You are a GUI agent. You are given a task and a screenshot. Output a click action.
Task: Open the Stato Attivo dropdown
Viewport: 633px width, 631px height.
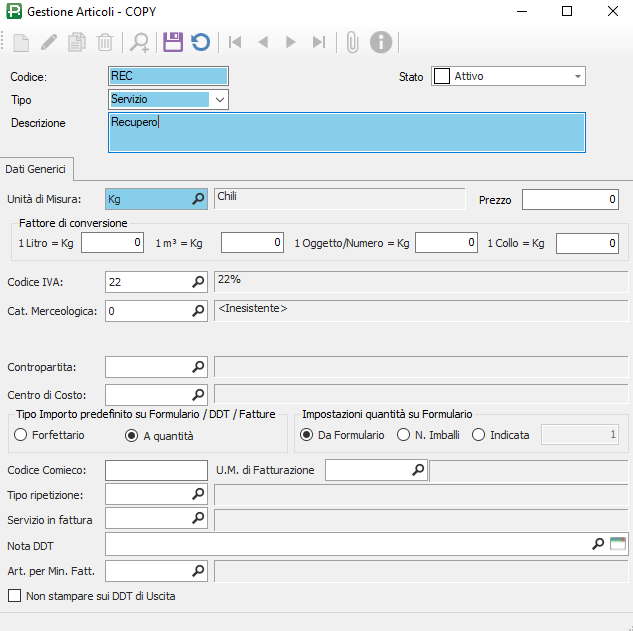pyautogui.click(x=577, y=76)
